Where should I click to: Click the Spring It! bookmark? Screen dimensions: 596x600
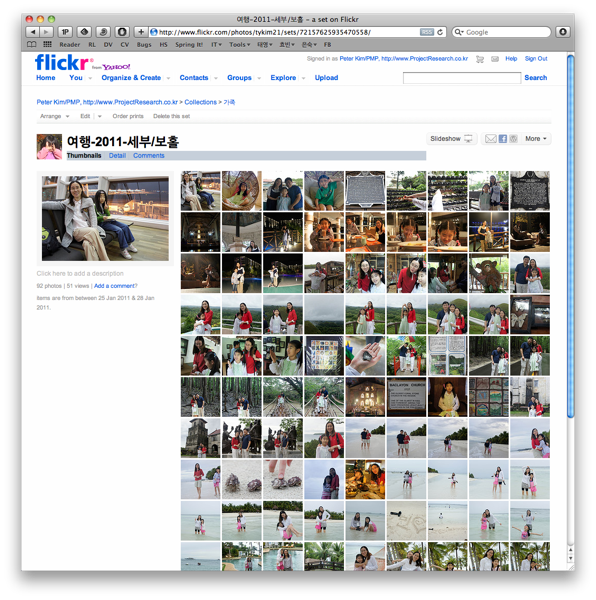point(189,45)
